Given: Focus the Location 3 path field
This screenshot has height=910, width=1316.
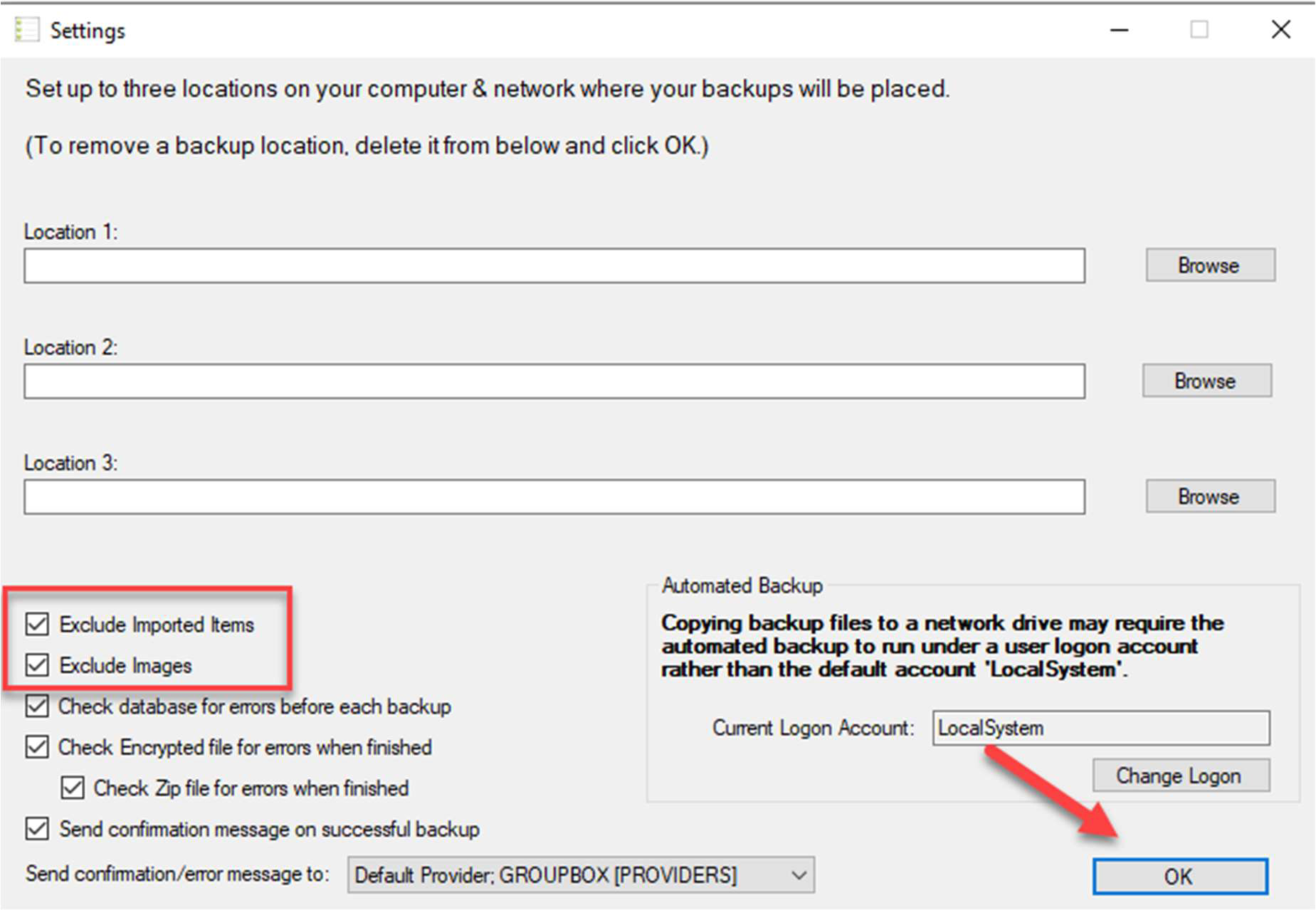Looking at the screenshot, I should [x=554, y=497].
